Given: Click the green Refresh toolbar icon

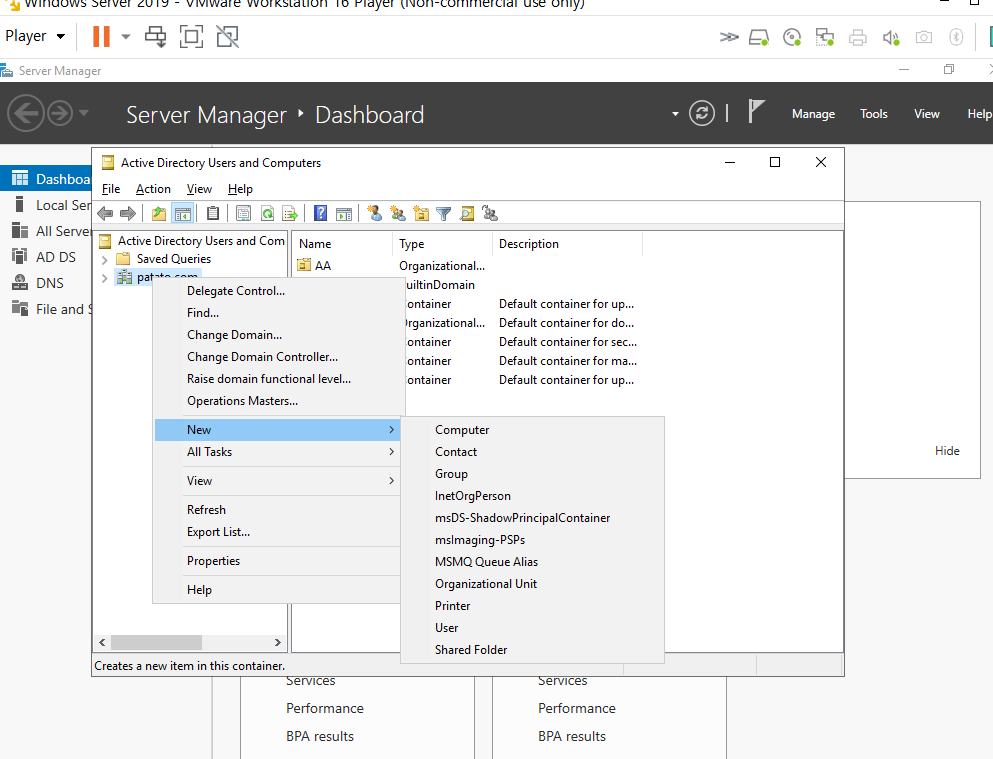Looking at the screenshot, I should [267, 214].
